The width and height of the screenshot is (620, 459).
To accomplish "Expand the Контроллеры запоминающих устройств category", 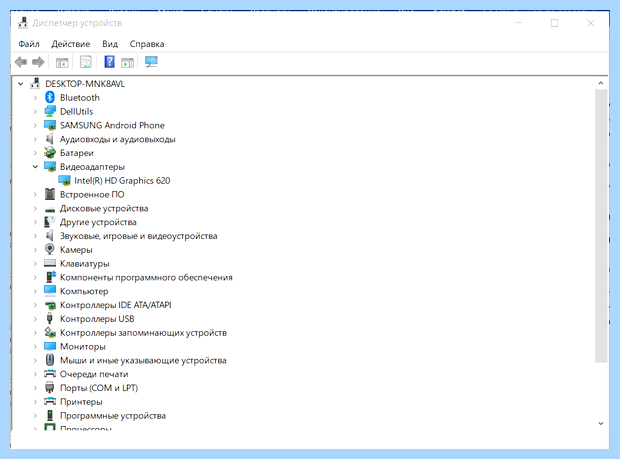I will 35,333.
